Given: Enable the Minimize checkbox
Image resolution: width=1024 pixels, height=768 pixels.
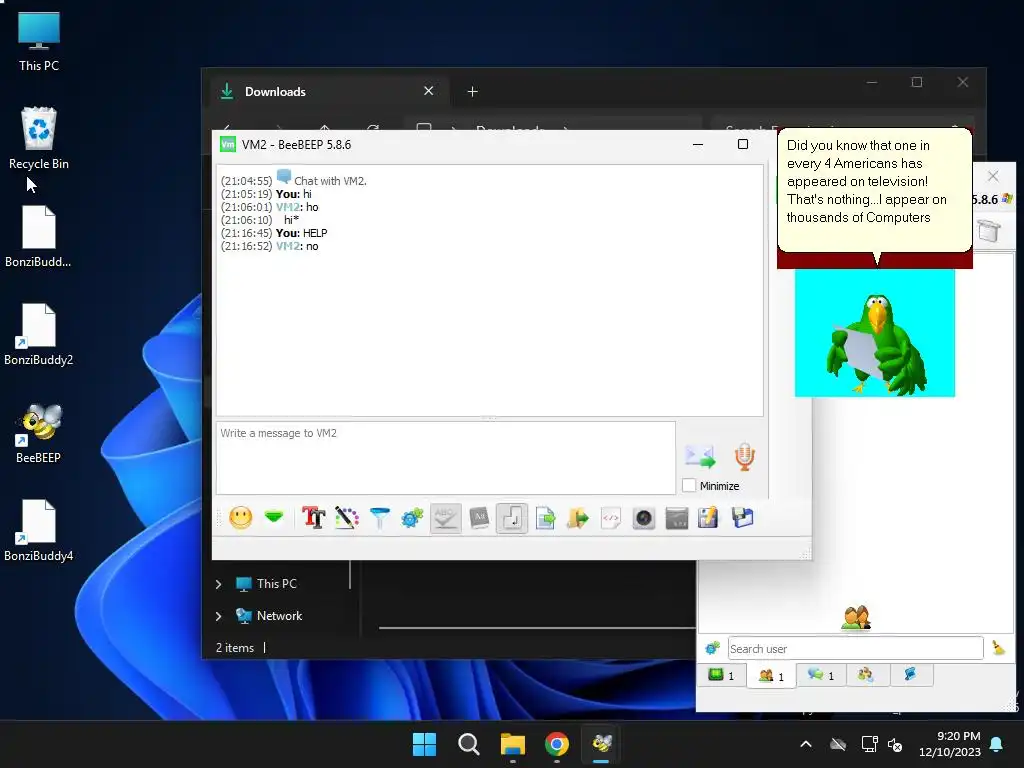Looking at the screenshot, I should coord(689,486).
